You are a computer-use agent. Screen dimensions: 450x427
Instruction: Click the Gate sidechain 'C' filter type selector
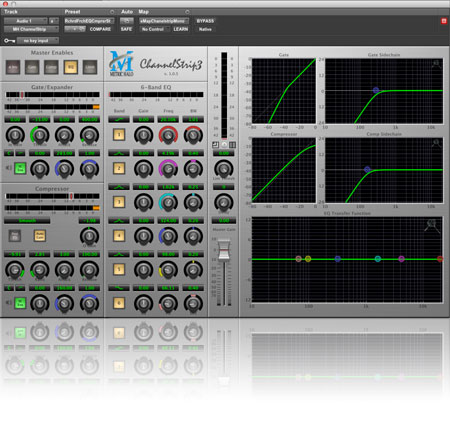(9, 153)
